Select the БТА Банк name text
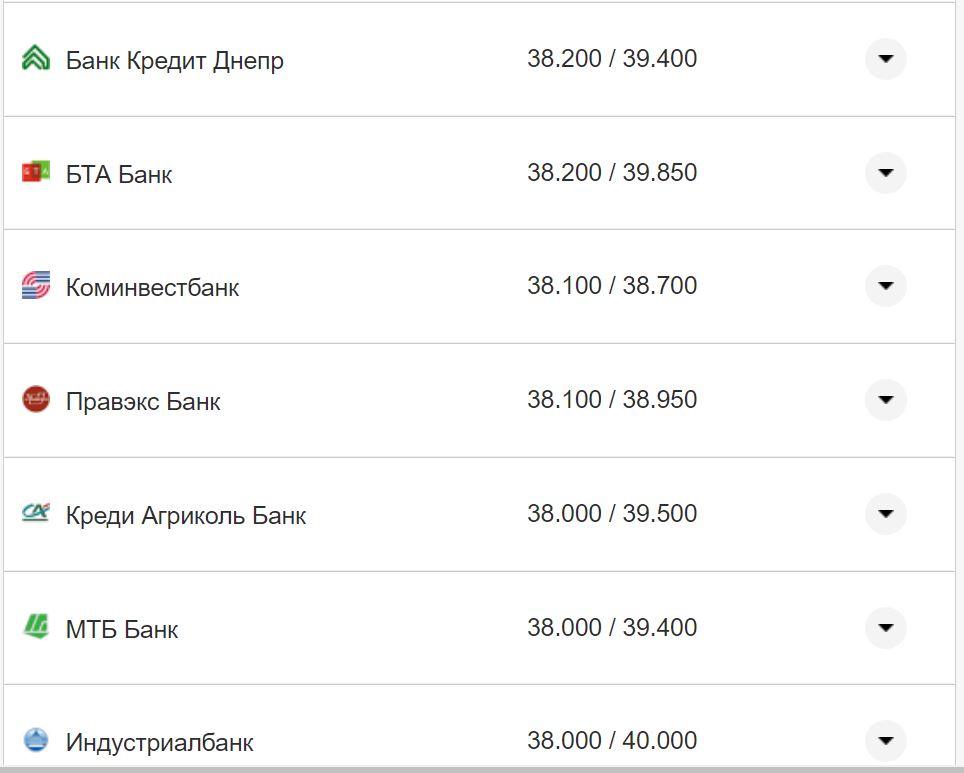 click(x=118, y=173)
